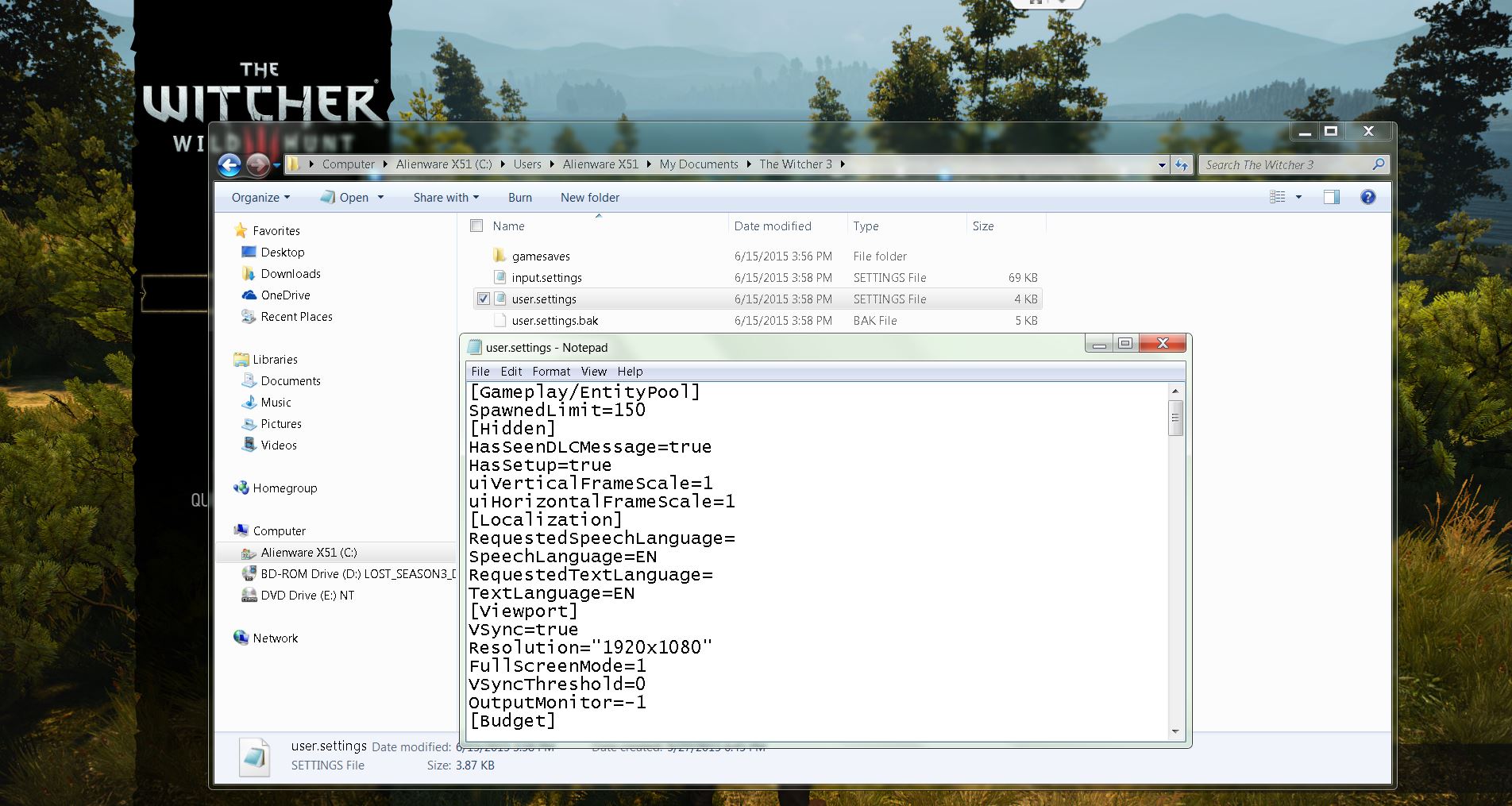Click the FullScreenMode=1 line in Notepad
The height and width of the screenshot is (806, 1512).
557,666
